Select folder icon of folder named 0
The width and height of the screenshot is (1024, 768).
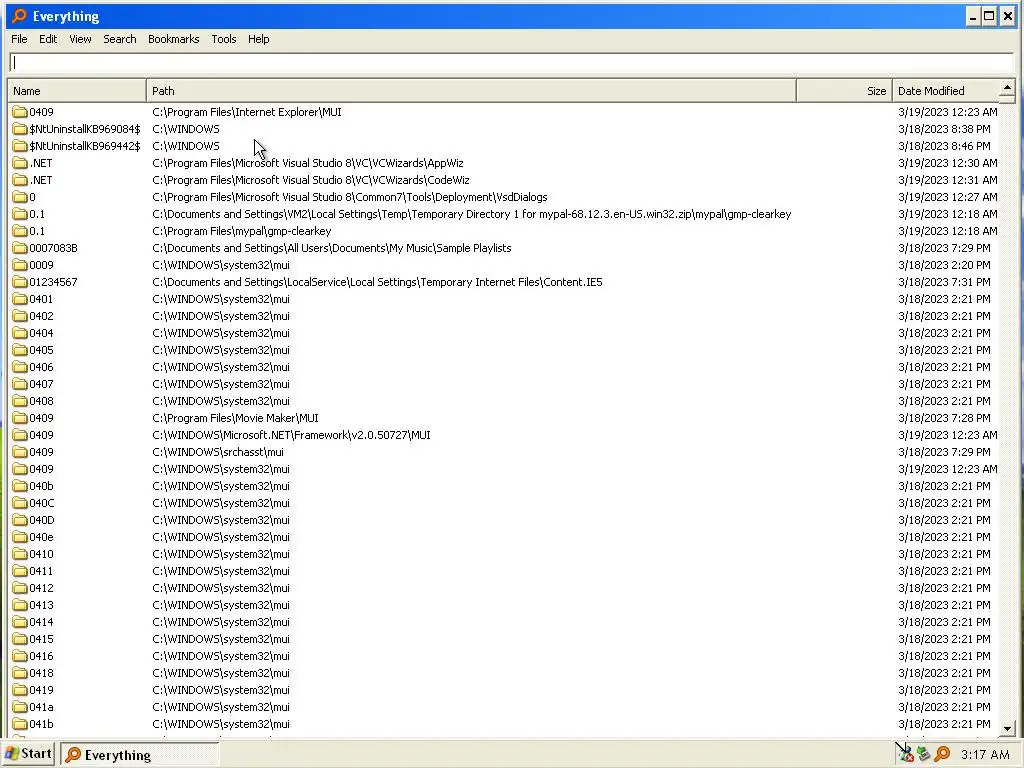pyautogui.click(x=20, y=197)
